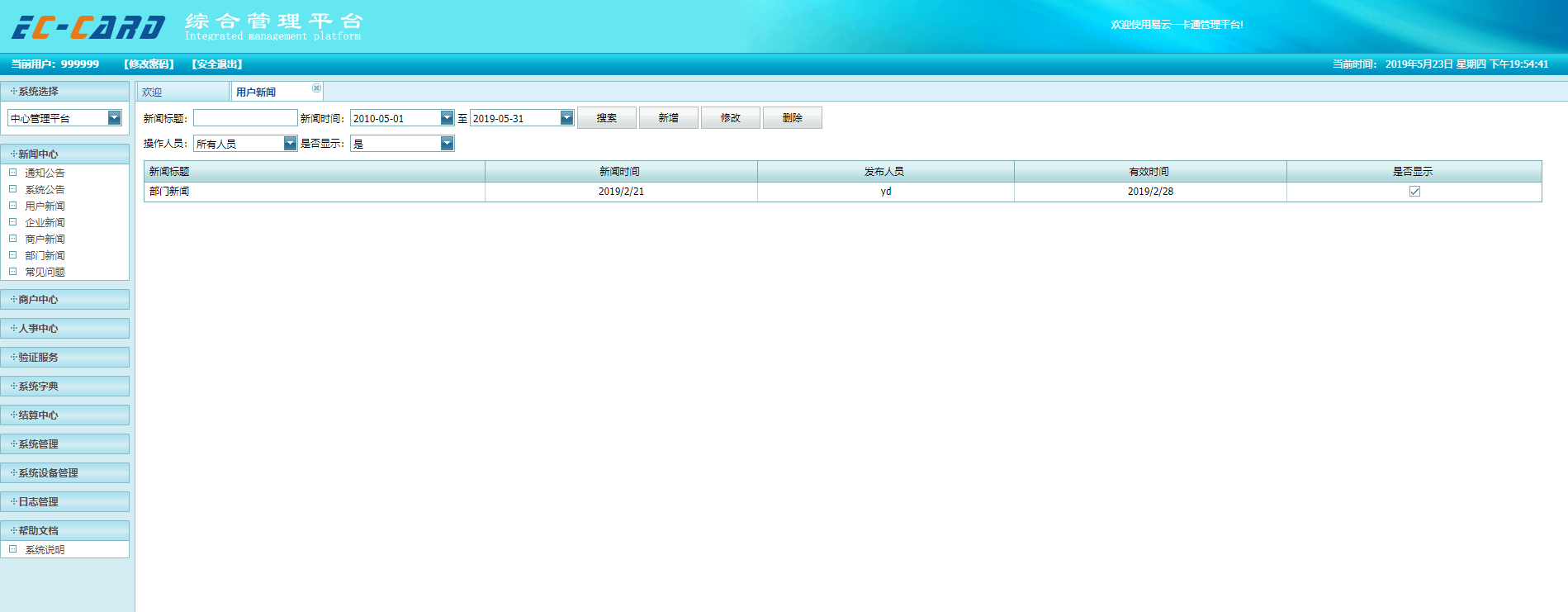
Task: Click the small square icon beside 常见问题
Action: click(12, 272)
